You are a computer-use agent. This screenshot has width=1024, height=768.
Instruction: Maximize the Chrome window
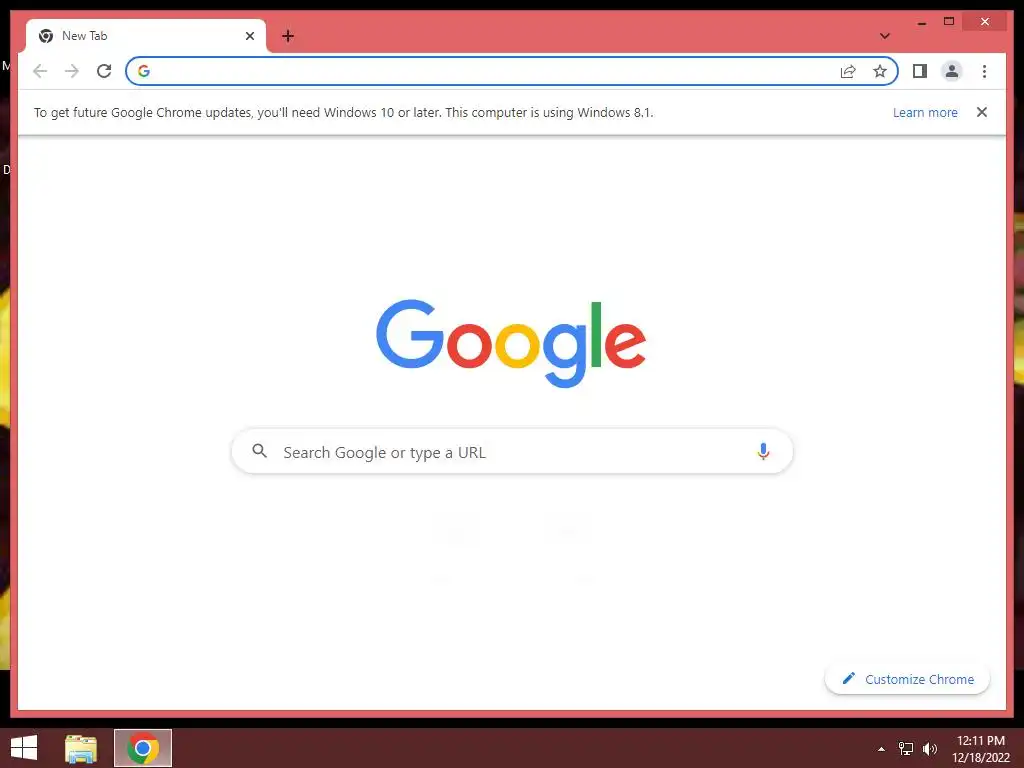(949, 22)
